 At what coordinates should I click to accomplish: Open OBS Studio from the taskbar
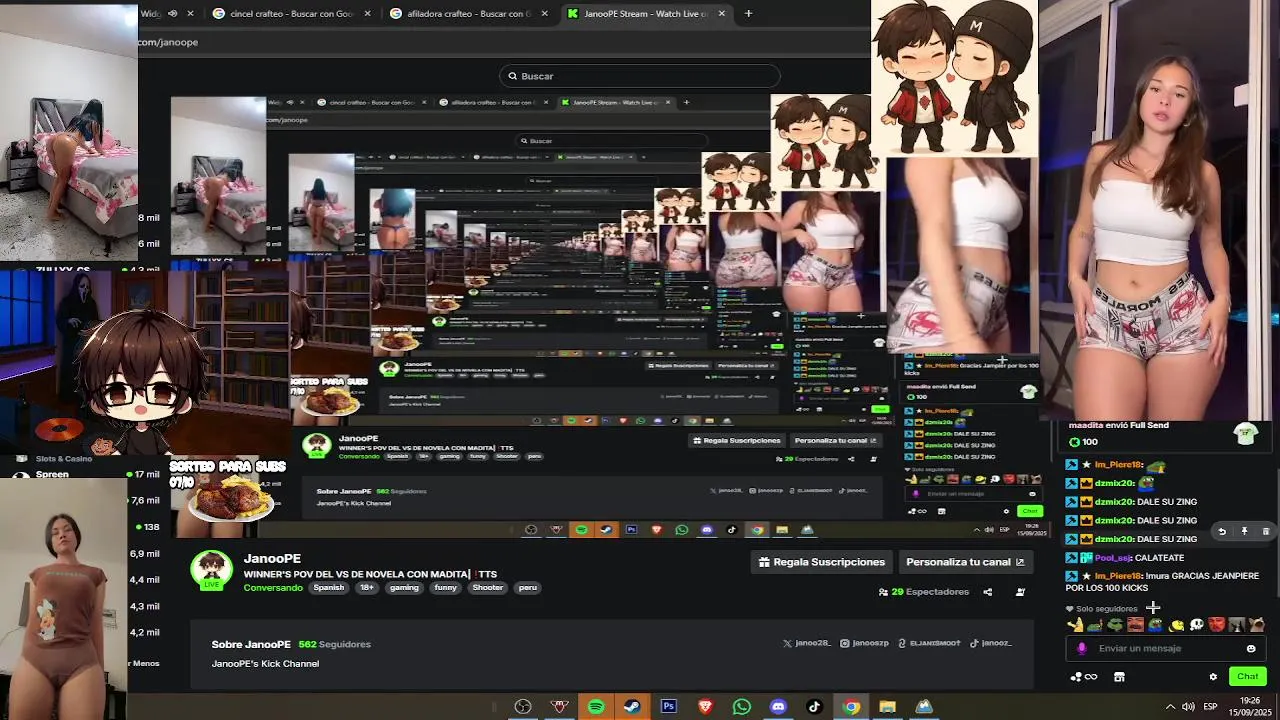523,707
